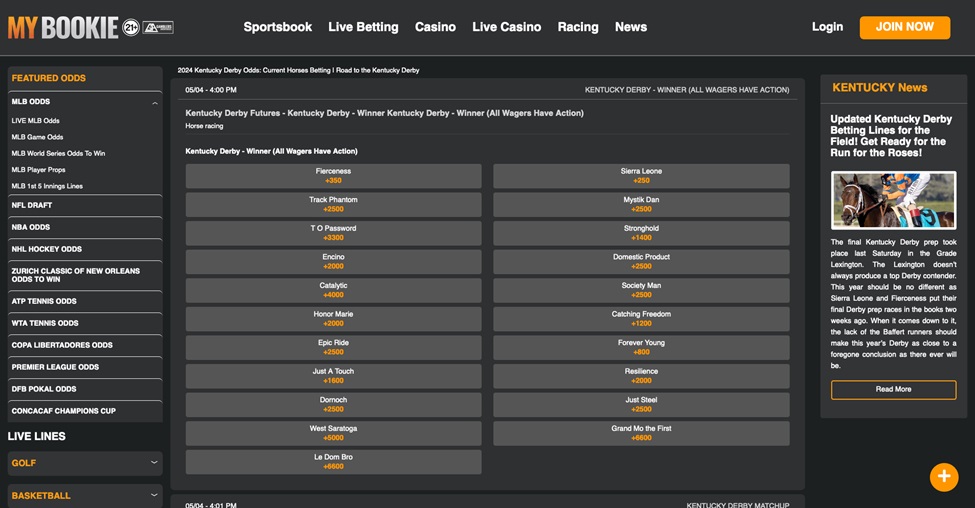Screen dimensions: 975x508
Task: Open MLB World Series Odds To Win
Action: (x=58, y=153)
